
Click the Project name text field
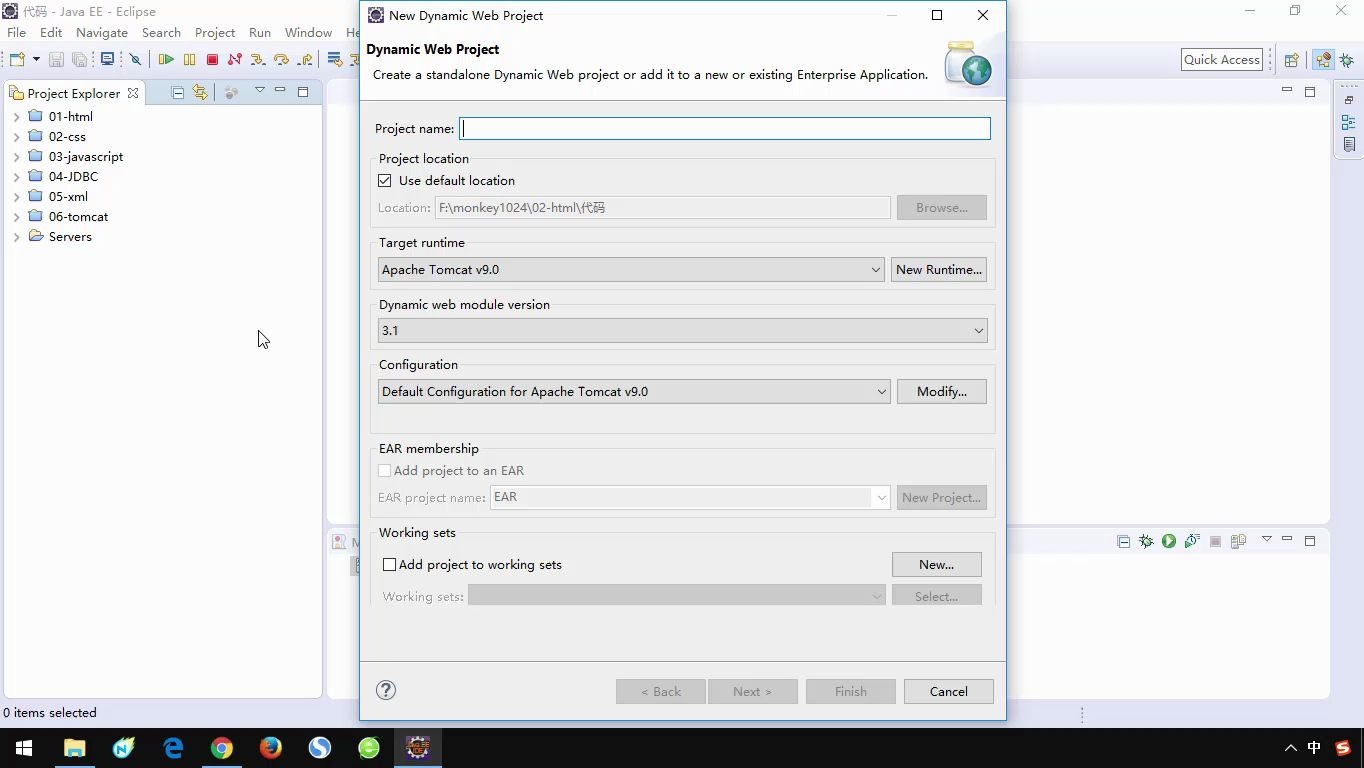725,128
